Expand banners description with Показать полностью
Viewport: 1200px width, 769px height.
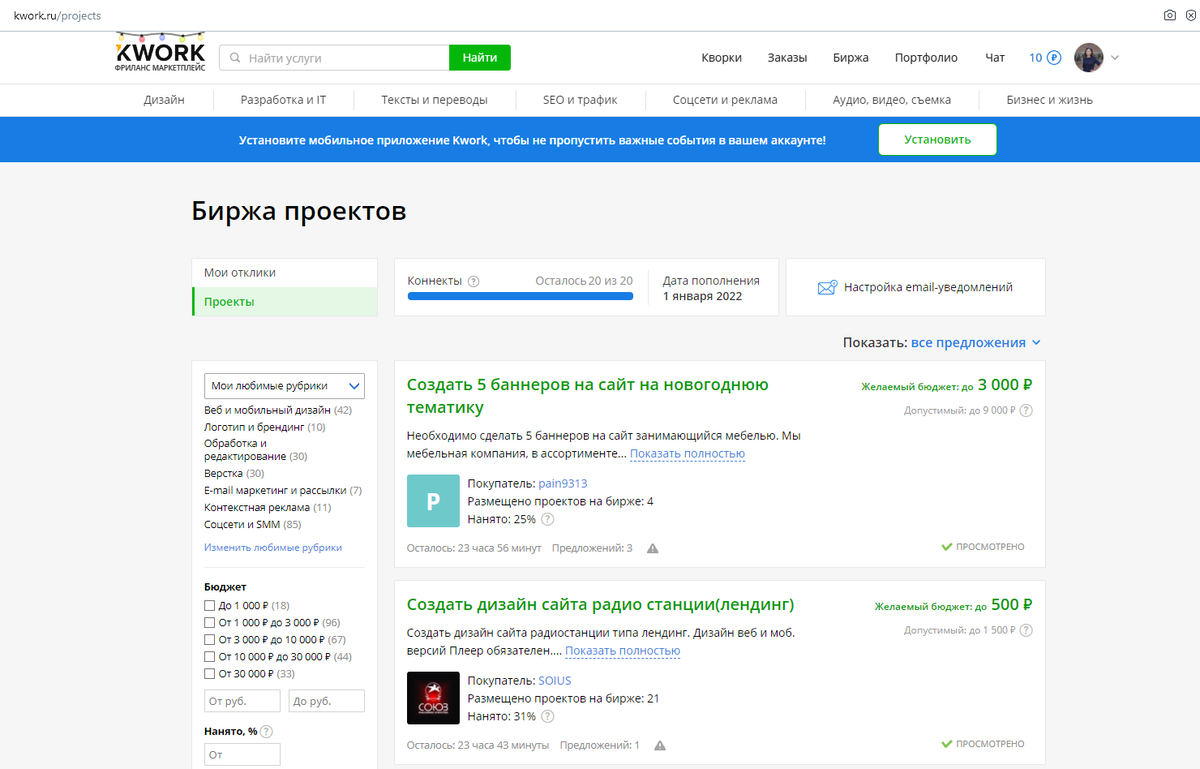[687, 454]
